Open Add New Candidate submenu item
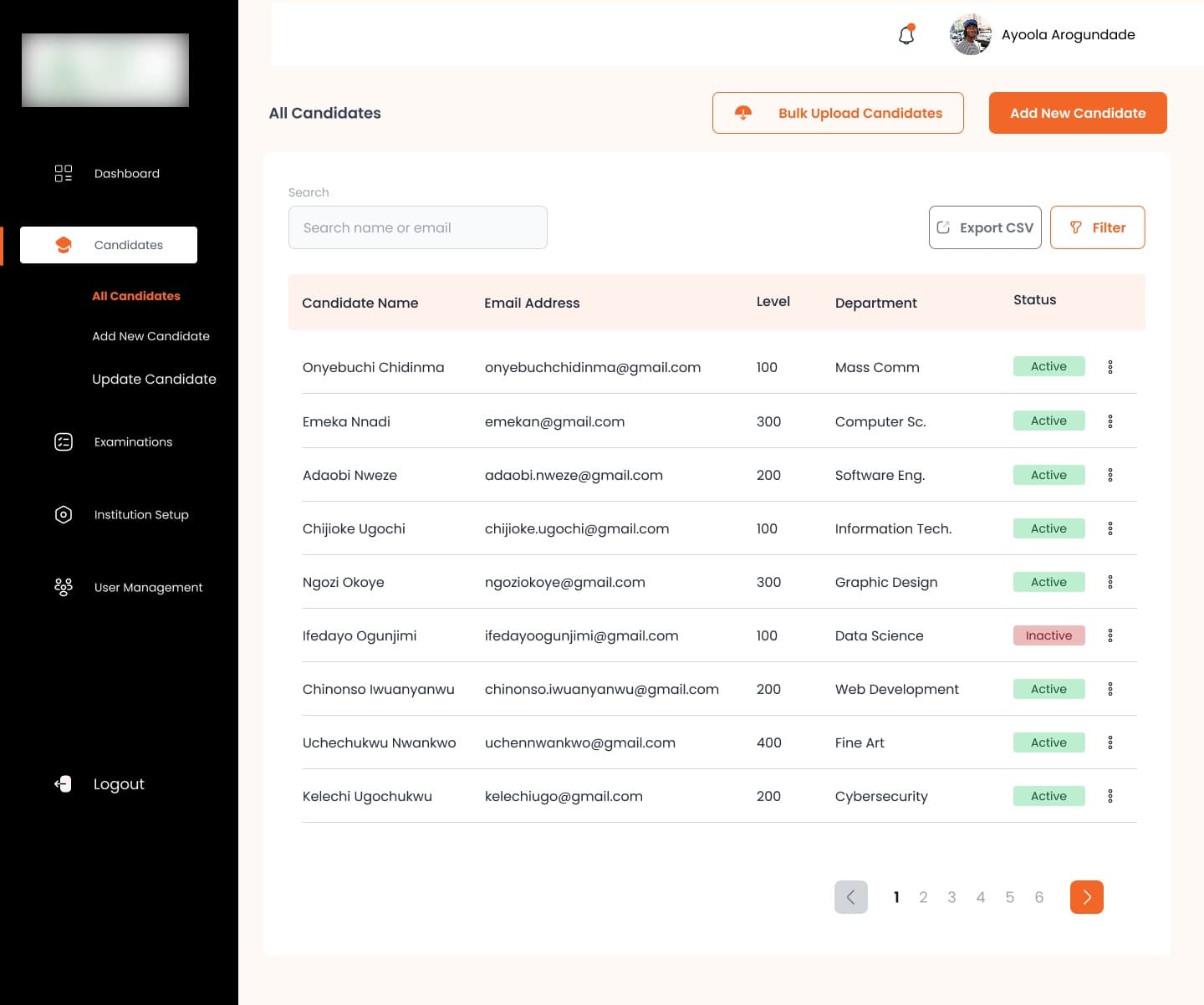Image resolution: width=1204 pixels, height=1005 pixels. (x=150, y=336)
